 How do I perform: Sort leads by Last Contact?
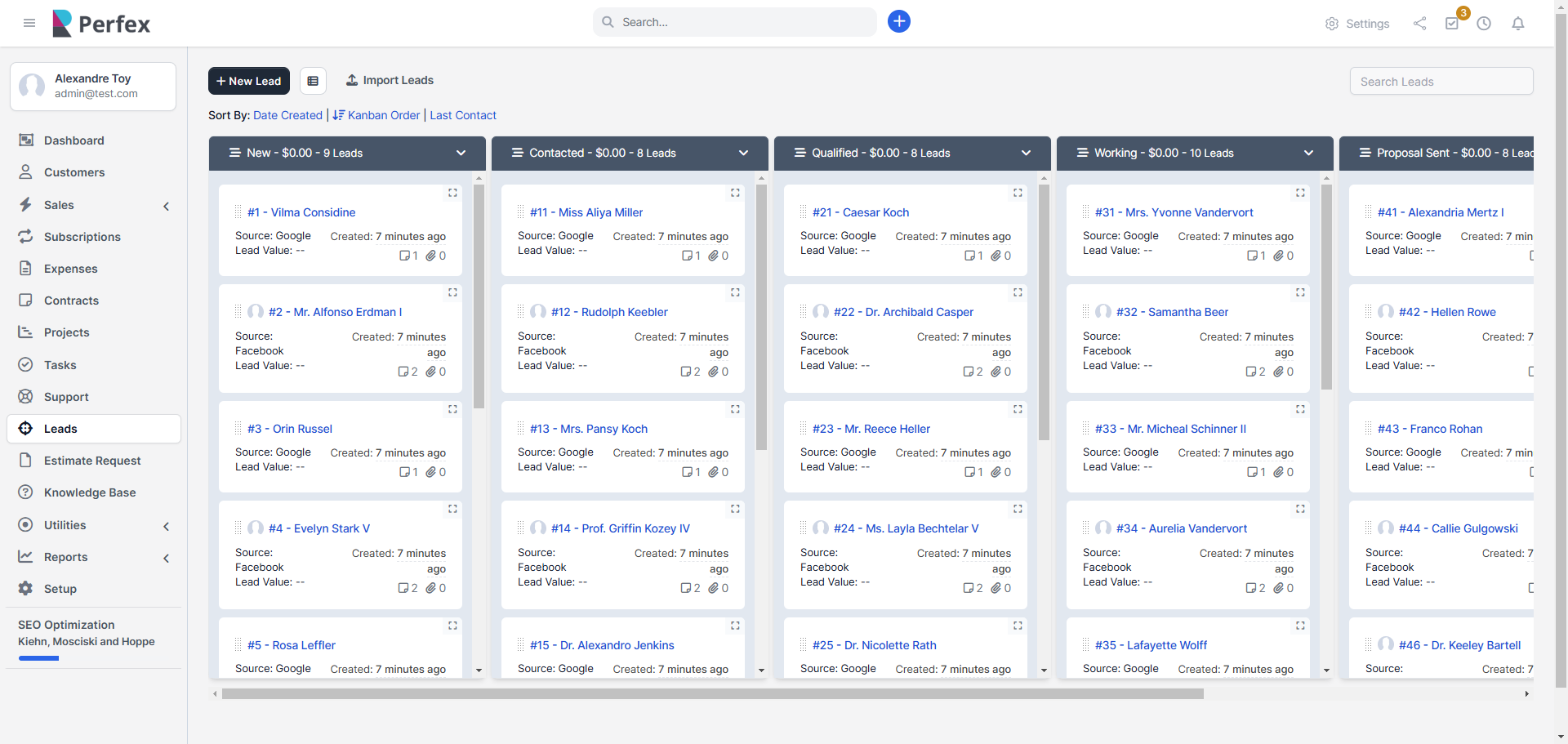[x=462, y=115]
